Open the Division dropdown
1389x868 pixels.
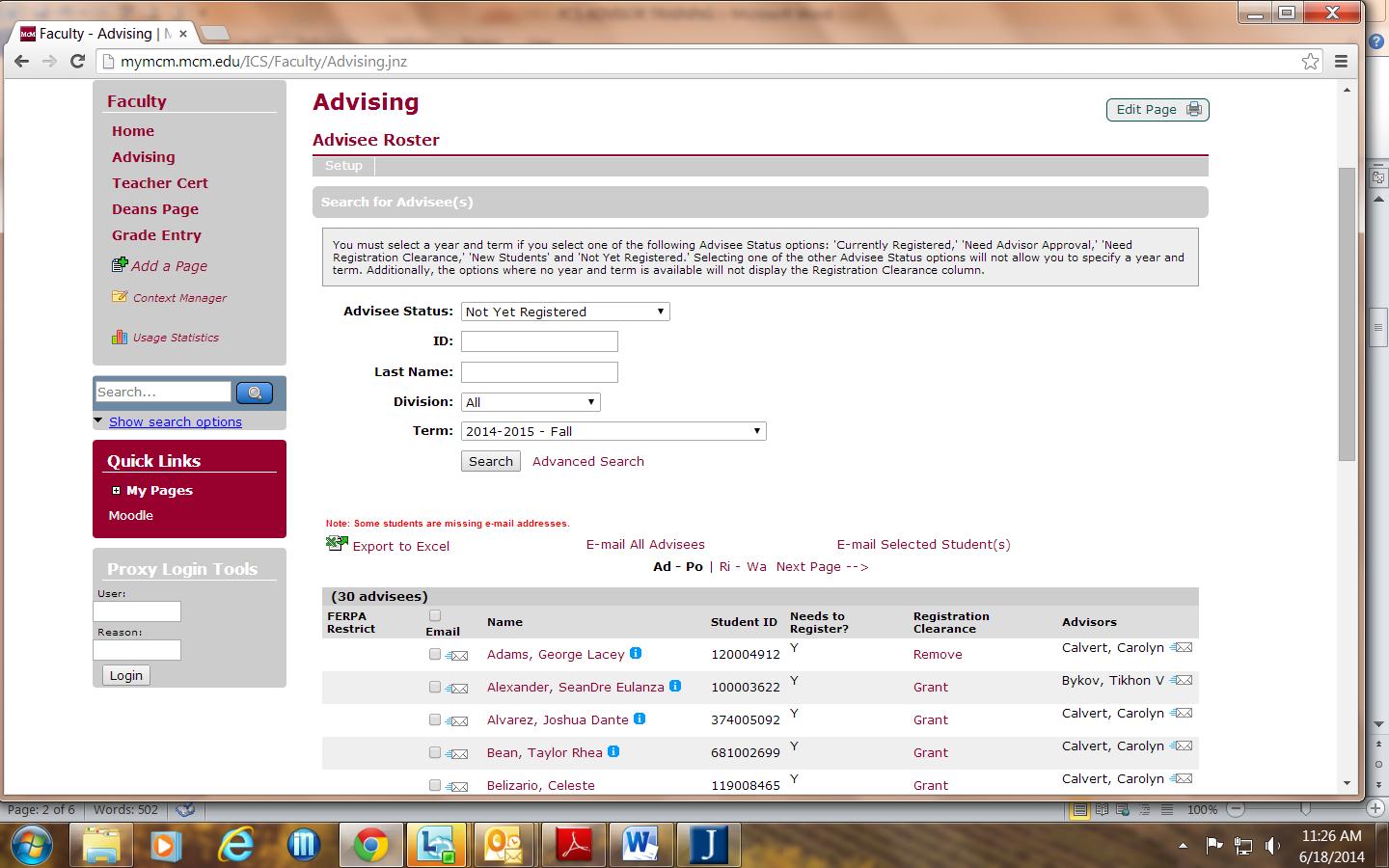(531, 402)
